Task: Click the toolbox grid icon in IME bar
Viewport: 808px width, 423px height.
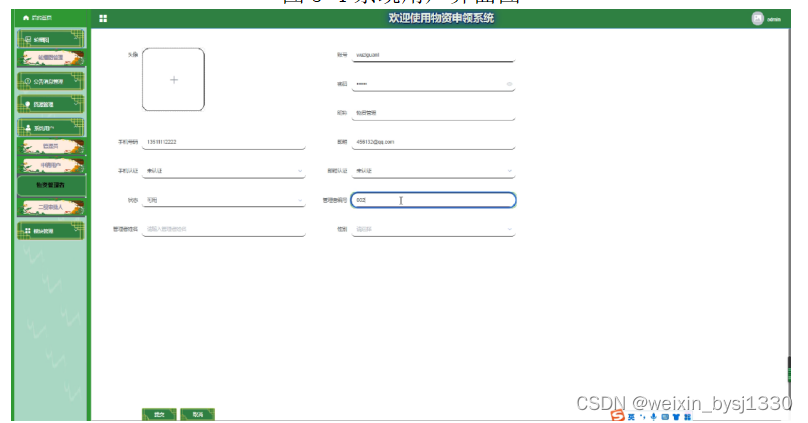Action: tap(687, 417)
